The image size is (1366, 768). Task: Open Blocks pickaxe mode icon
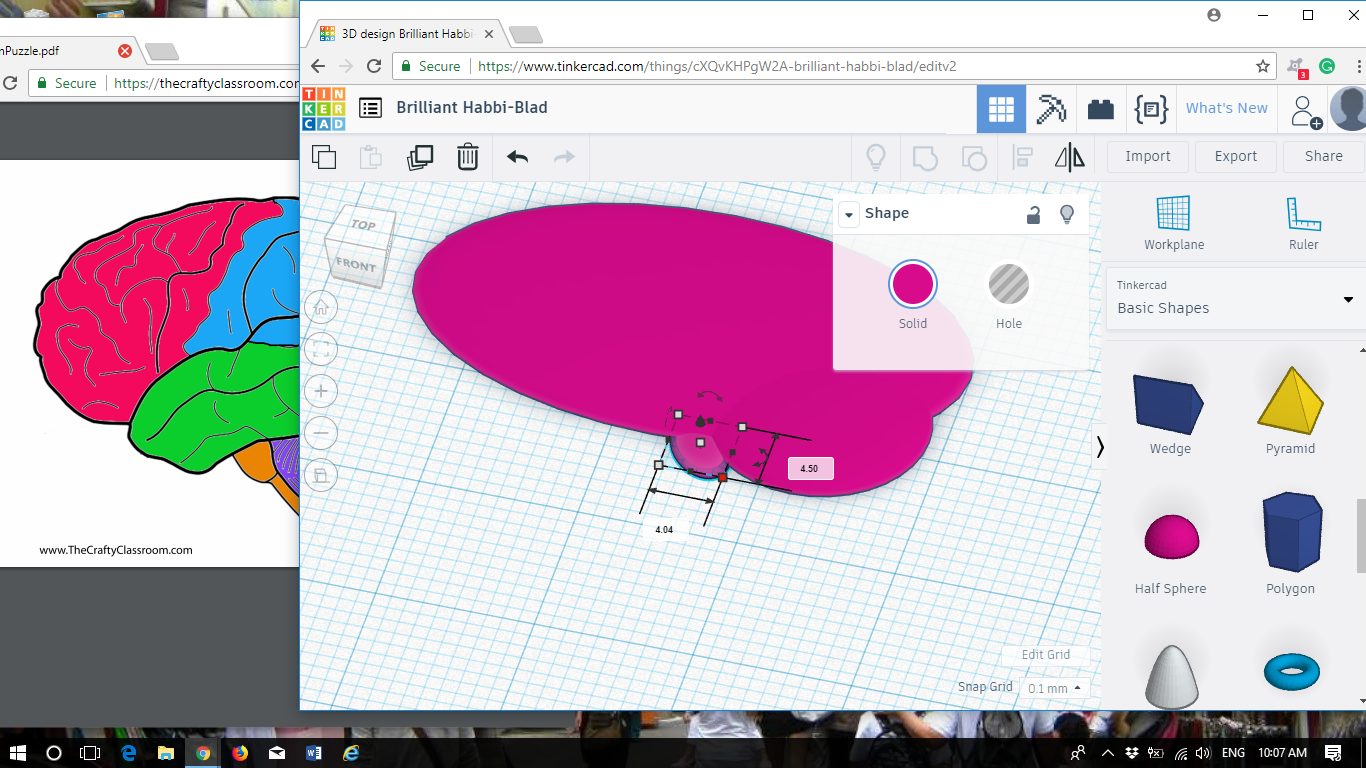1051,108
